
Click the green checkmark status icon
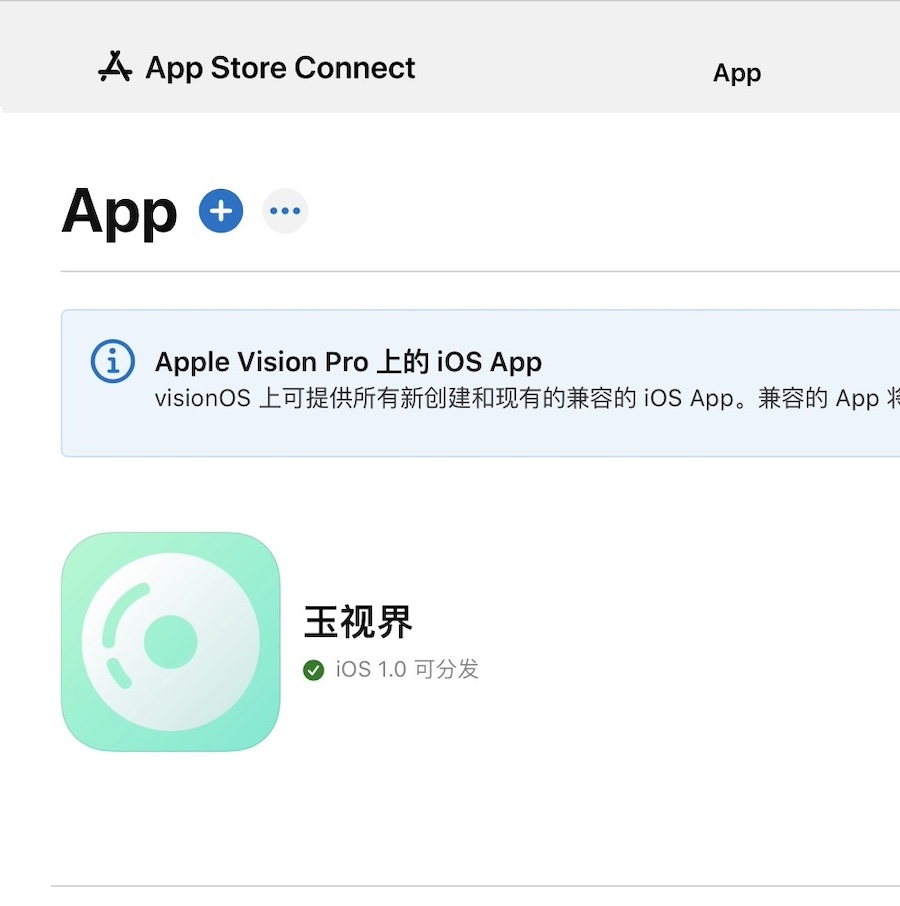[x=314, y=670]
